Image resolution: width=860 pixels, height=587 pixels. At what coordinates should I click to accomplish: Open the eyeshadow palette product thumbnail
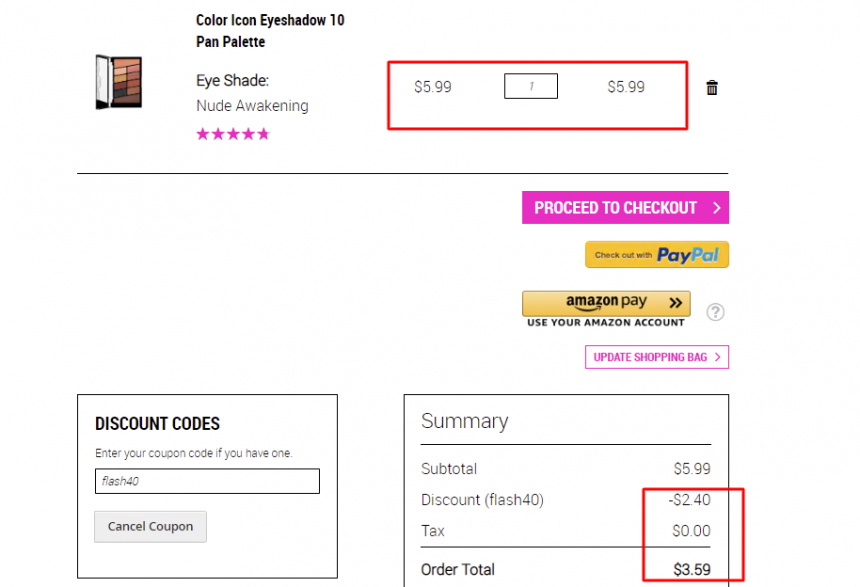point(119,82)
